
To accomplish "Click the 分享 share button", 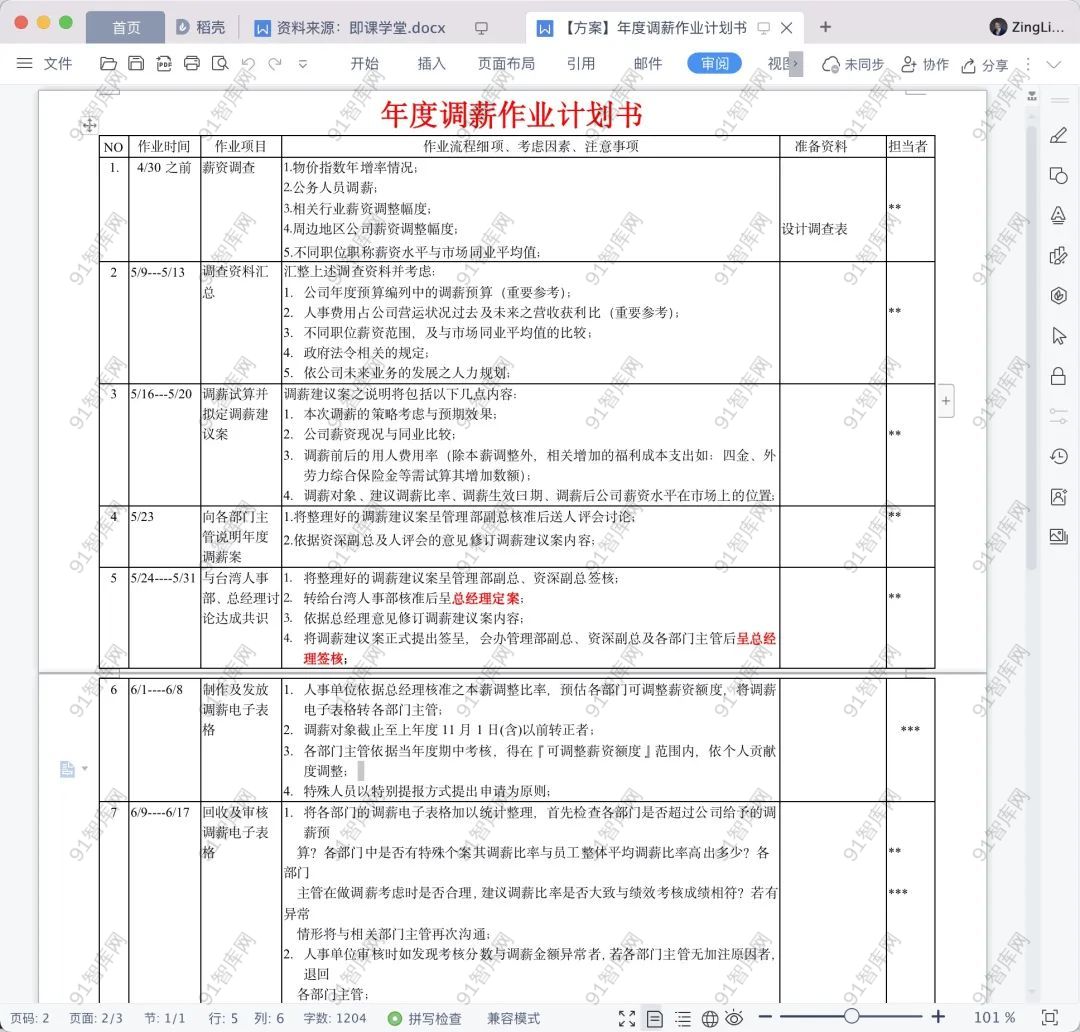I will click(984, 64).
